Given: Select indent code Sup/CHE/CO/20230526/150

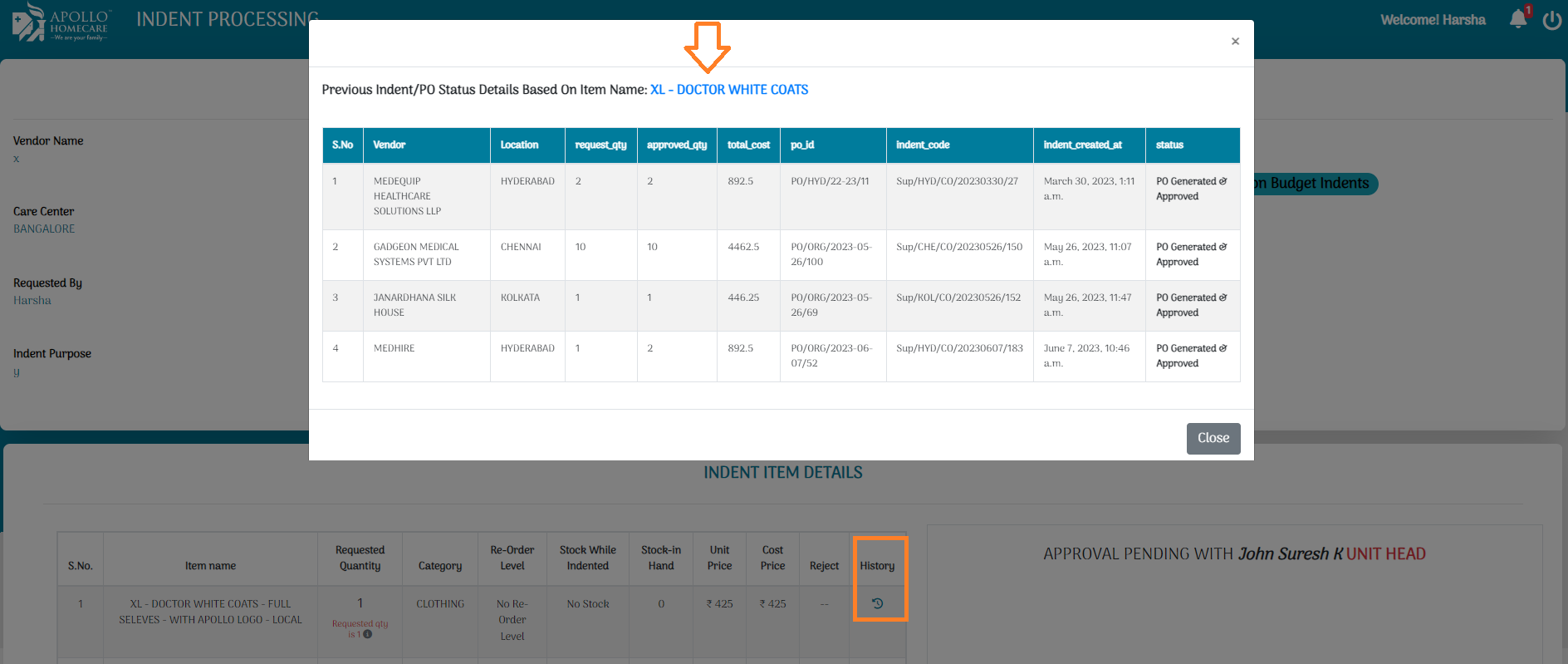Looking at the screenshot, I should [x=958, y=247].
